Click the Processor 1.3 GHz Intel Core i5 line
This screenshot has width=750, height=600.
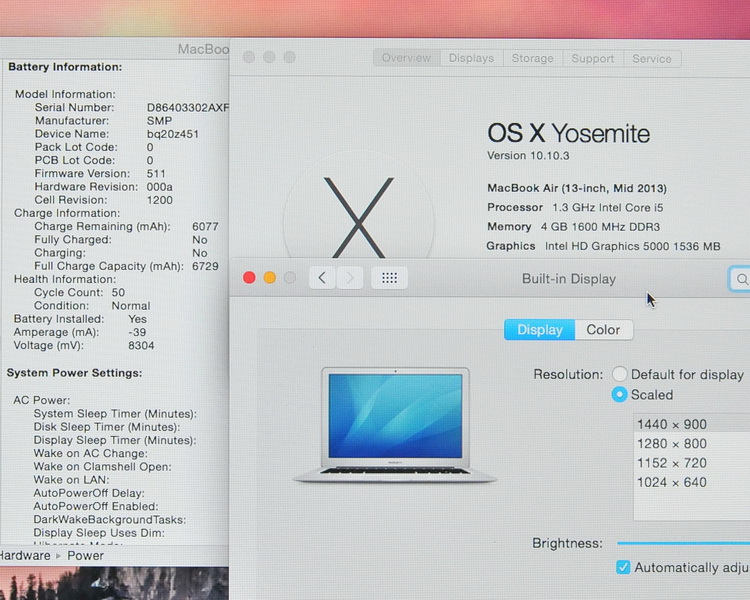coord(575,207)
